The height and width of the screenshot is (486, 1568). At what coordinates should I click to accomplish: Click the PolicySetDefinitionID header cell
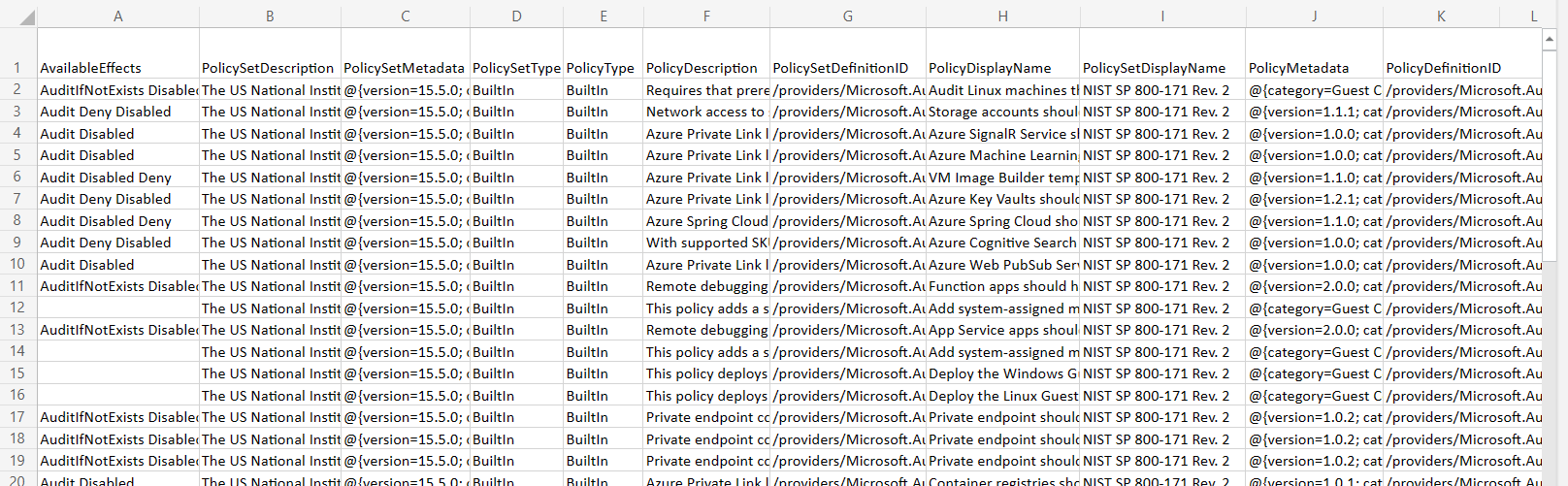(848, 53)
